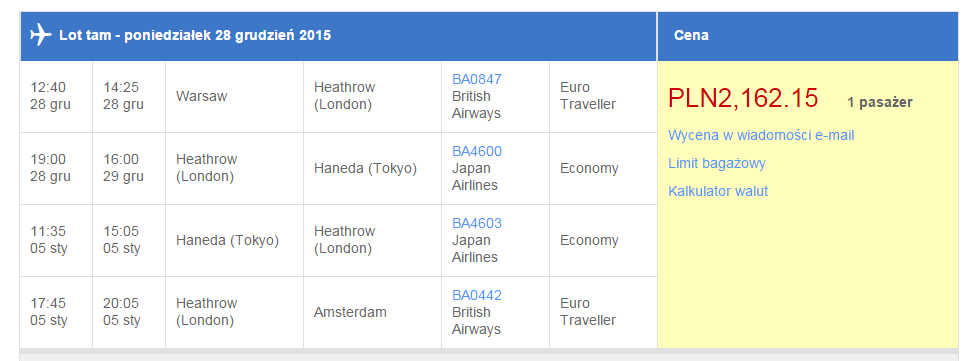966x361 pixels.
Task: Select the Amsterdam destination cell
Action: (372, 312)
